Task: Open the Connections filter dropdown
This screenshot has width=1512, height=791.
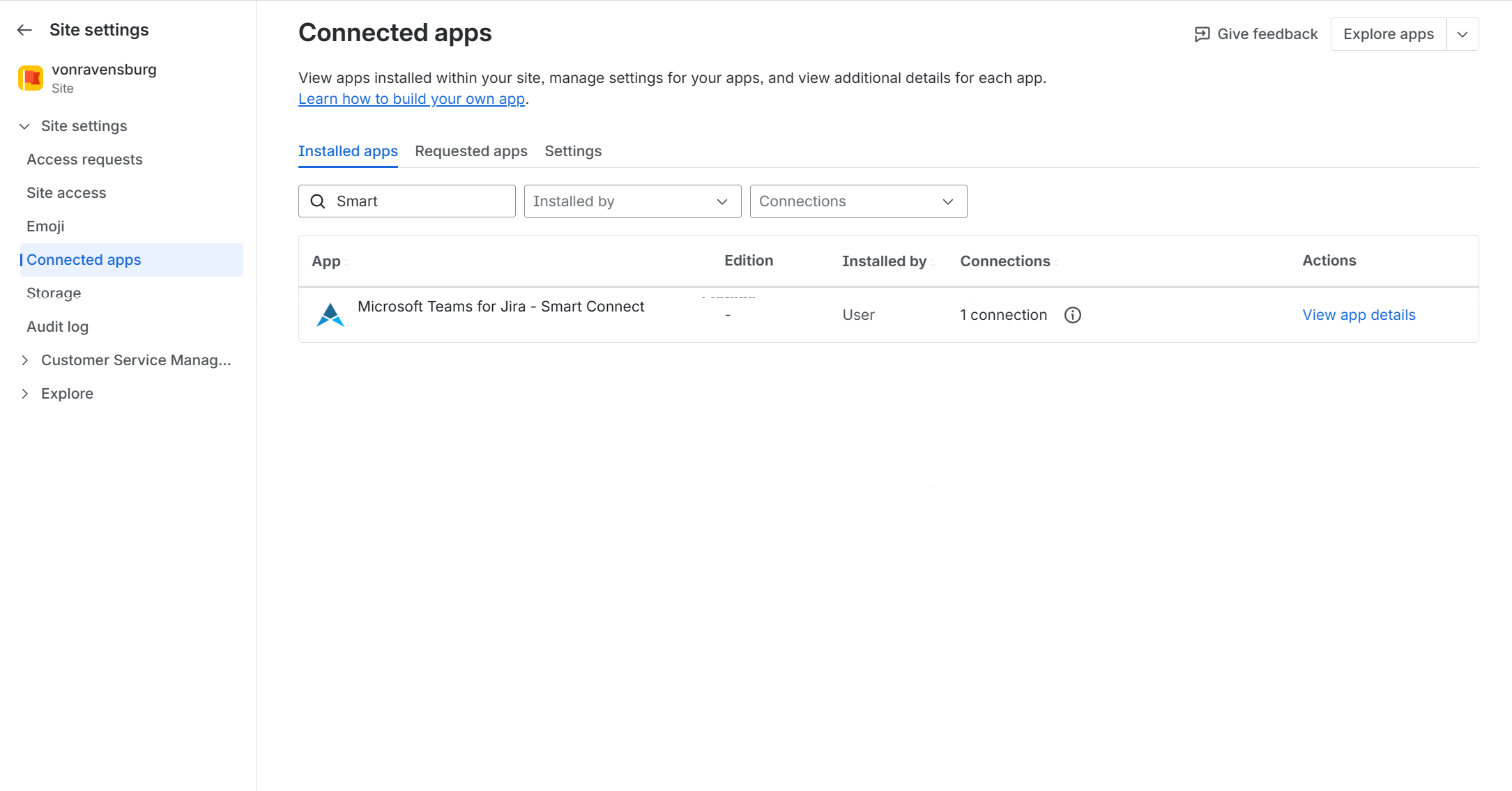Action: tap(857, 201)
